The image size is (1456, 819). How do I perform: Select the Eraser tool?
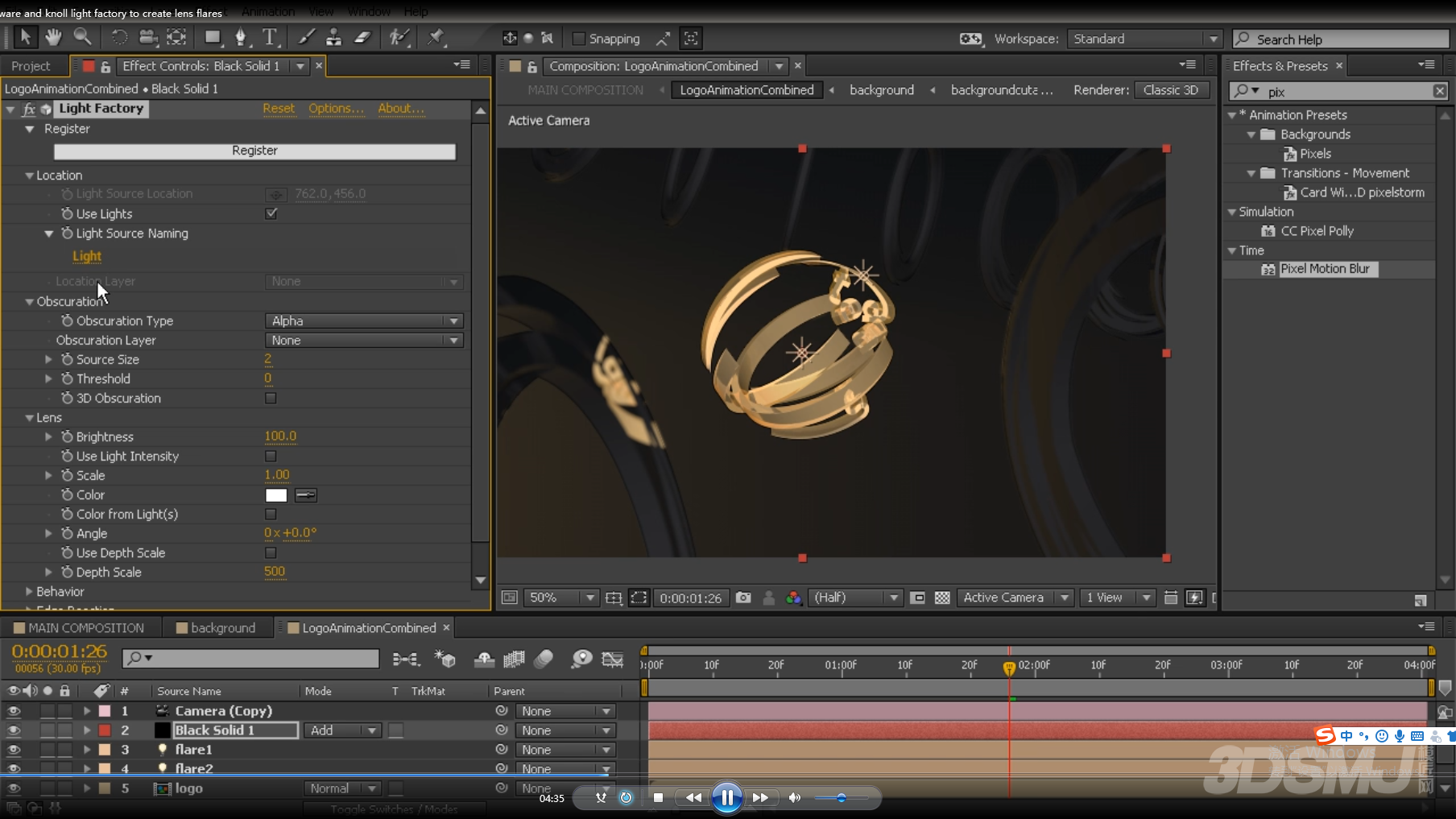tap(362, 37)
